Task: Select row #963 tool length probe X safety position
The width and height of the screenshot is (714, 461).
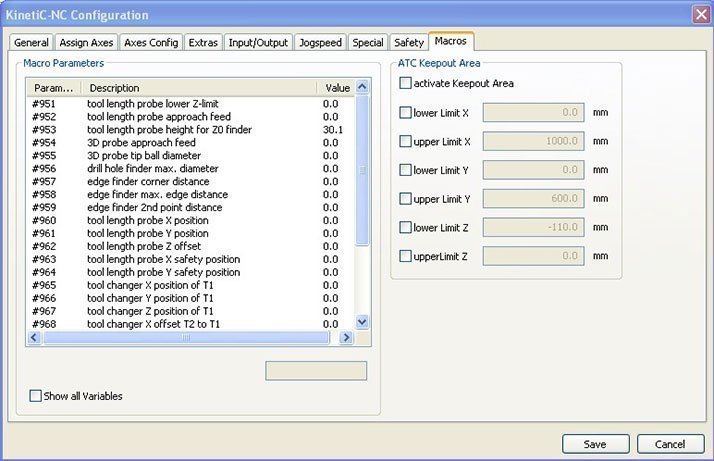Action: [190, 259]
